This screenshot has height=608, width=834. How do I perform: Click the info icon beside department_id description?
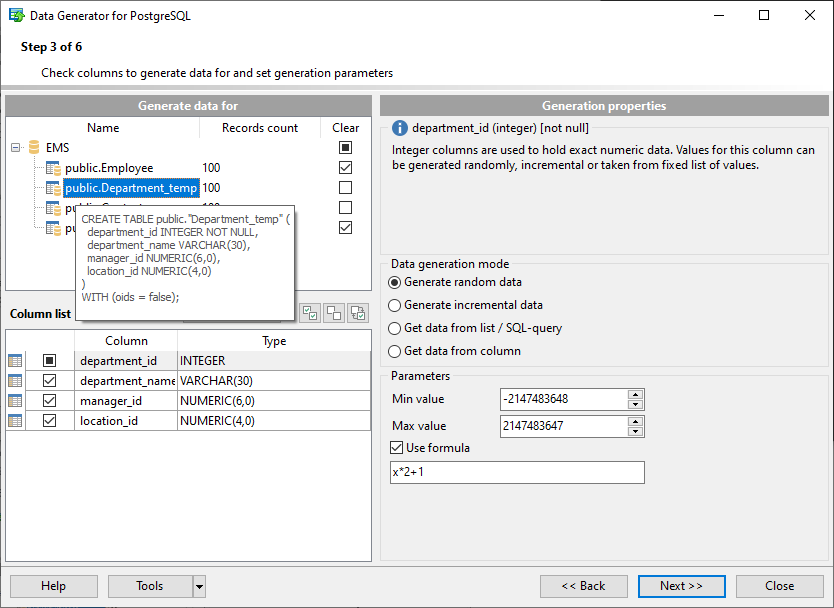(x=400, y=128)
